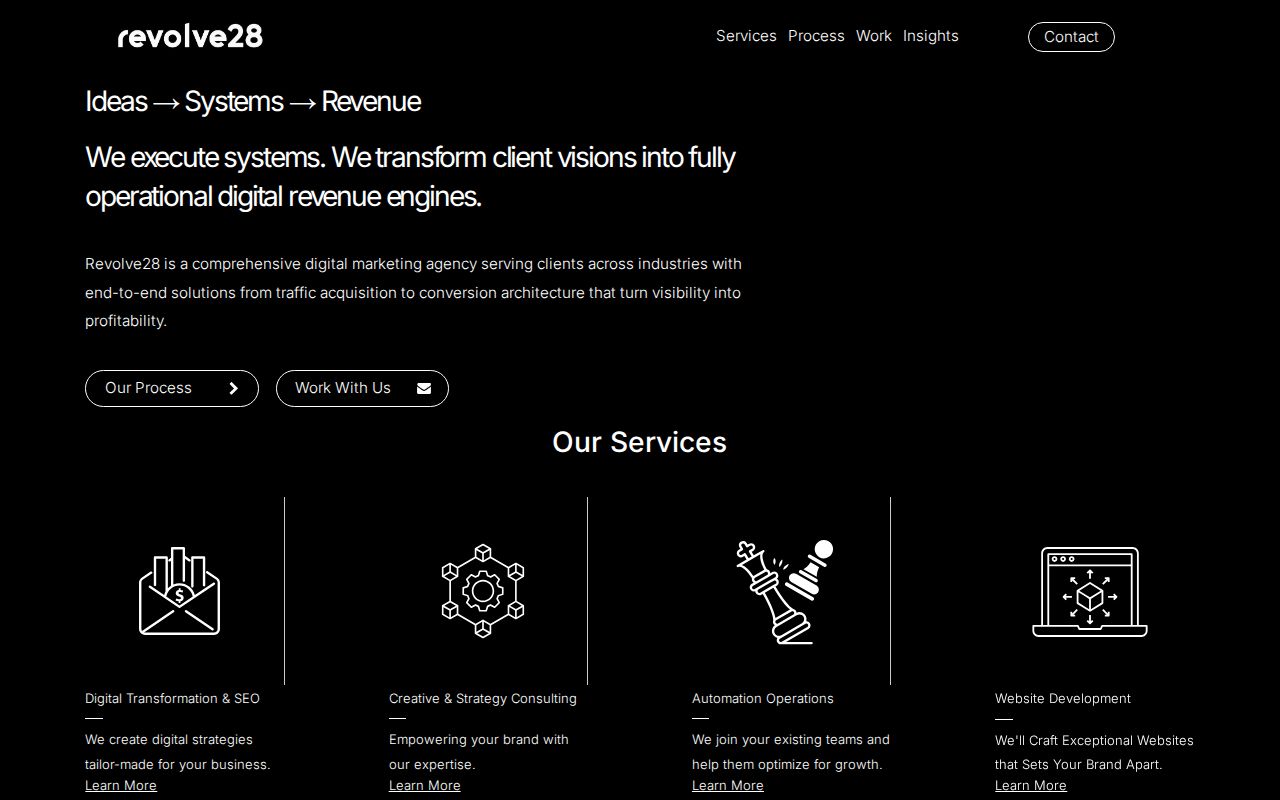Viewport: 1280px width, 800px height.
Task: Click the Automation Operations title
Action: pos(763,699)
